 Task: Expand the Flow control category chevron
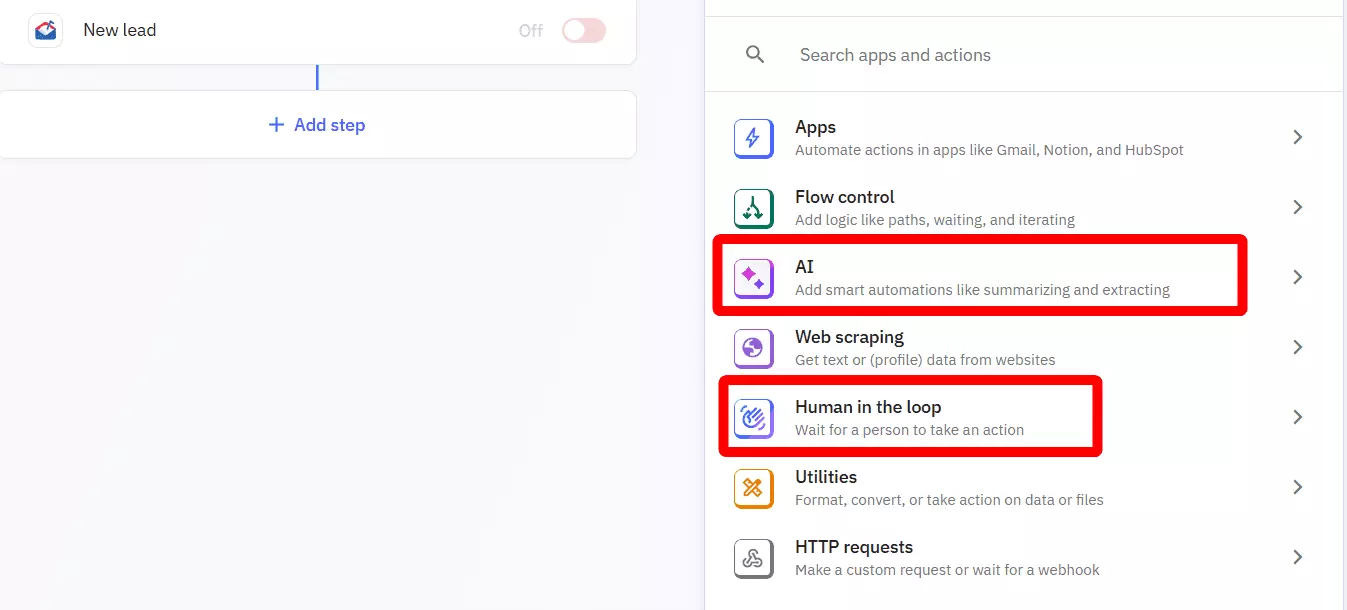click(1297, 207)
